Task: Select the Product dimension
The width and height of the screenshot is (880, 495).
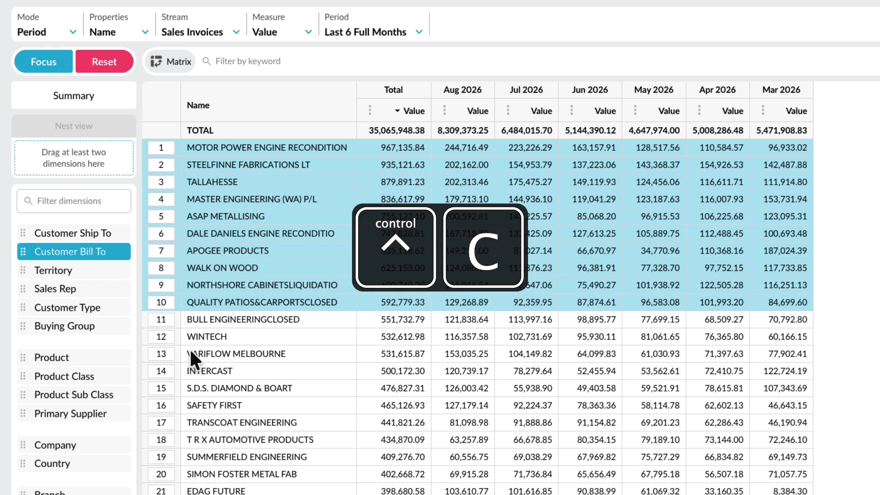Action: tap(74, 358)
